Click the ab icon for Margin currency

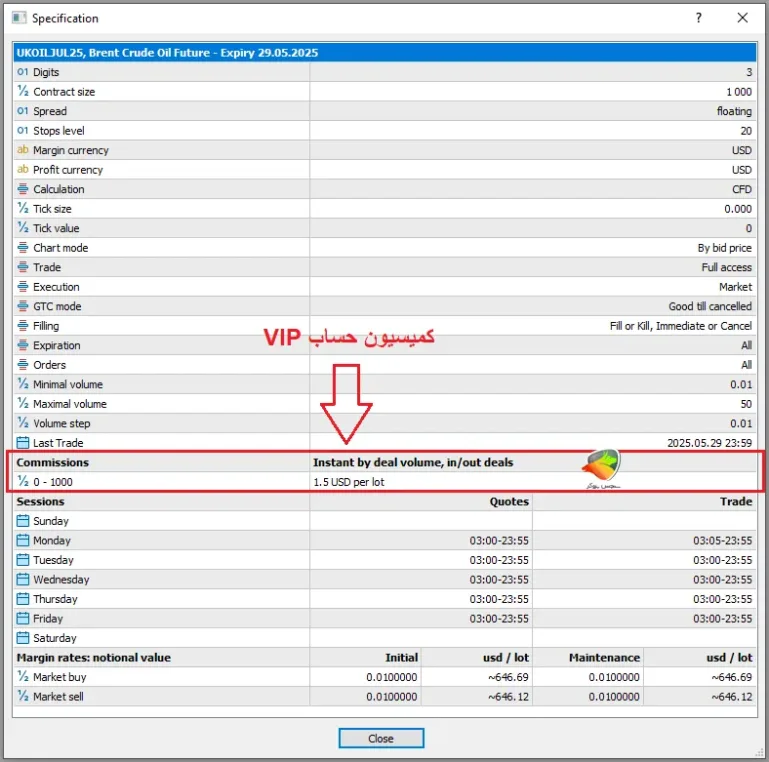pos(23,150)
